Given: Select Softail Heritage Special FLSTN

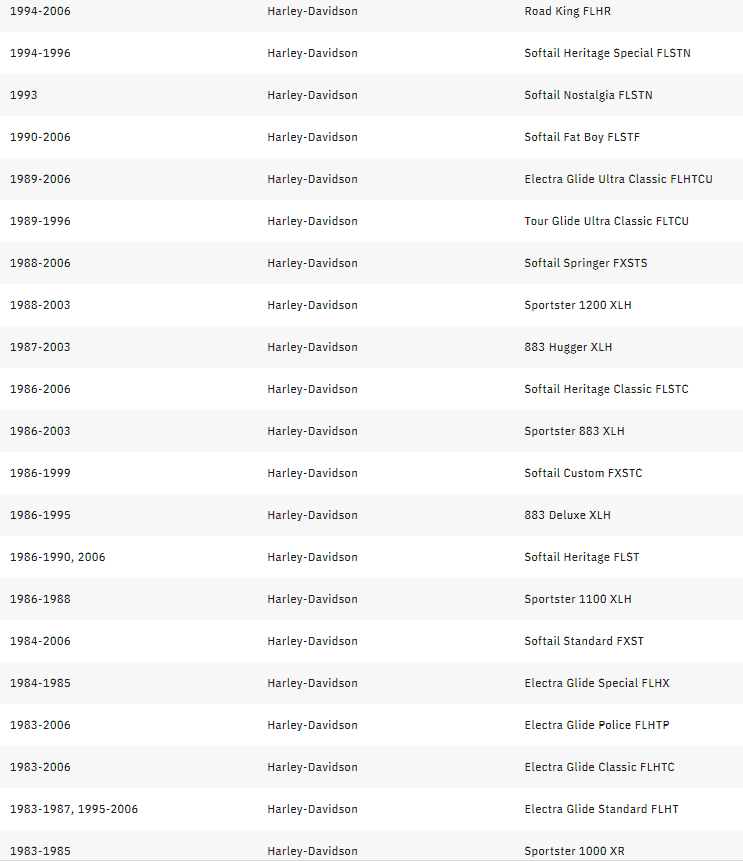Looking at the screenshot, I should click(607, 53).
